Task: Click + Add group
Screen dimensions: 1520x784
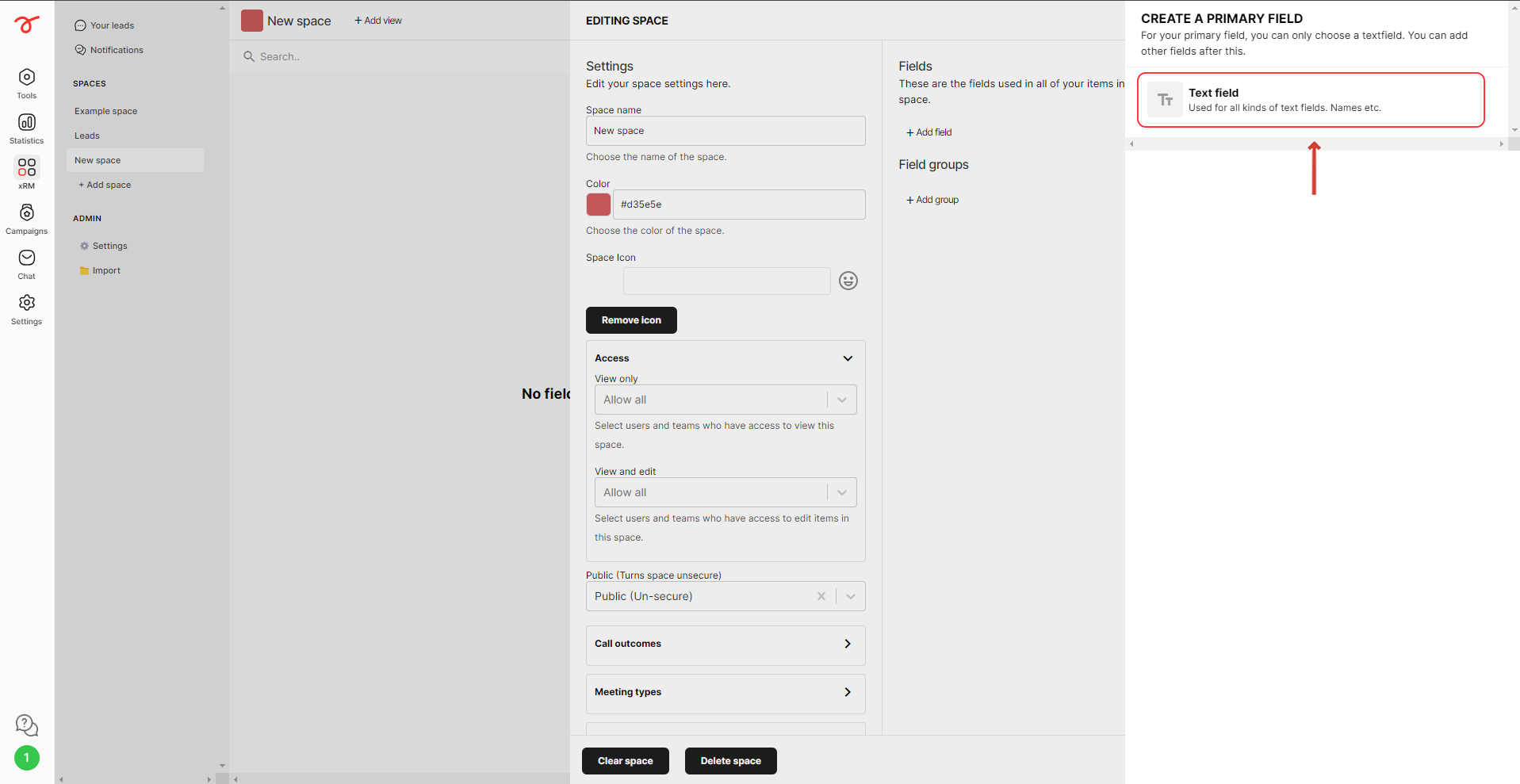Action: click(932, 200)
